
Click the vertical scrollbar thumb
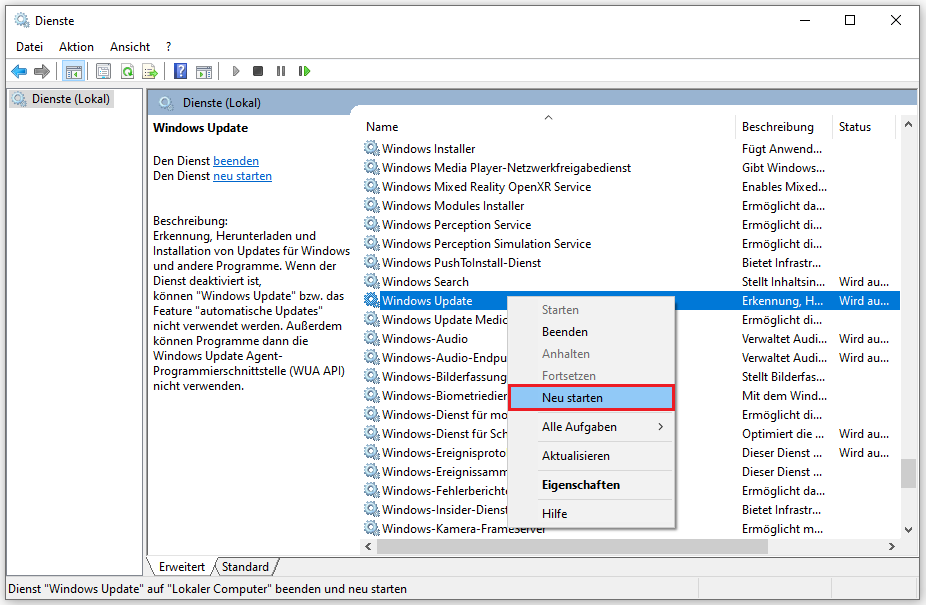click(x=908, y=473)
